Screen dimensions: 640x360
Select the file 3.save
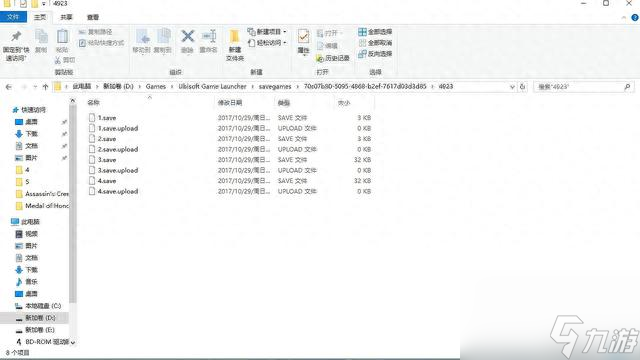coord(107,160)
